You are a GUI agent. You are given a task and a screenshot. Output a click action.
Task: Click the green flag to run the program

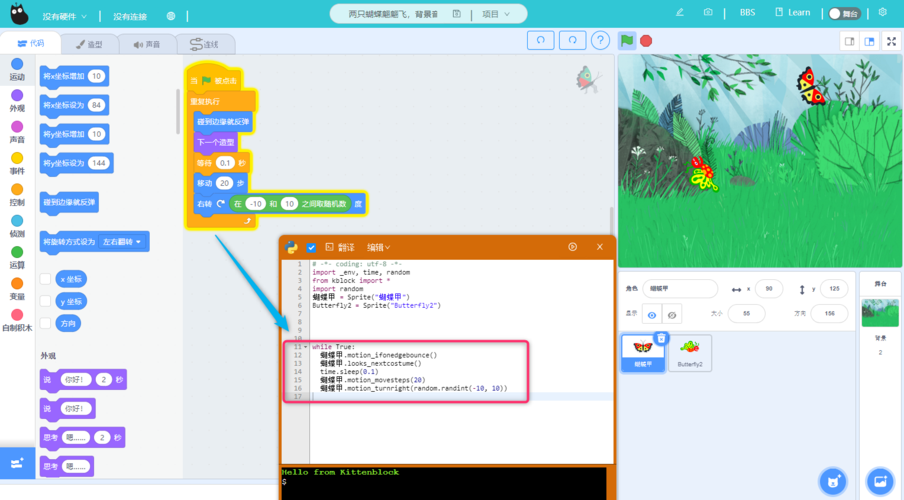627,41
